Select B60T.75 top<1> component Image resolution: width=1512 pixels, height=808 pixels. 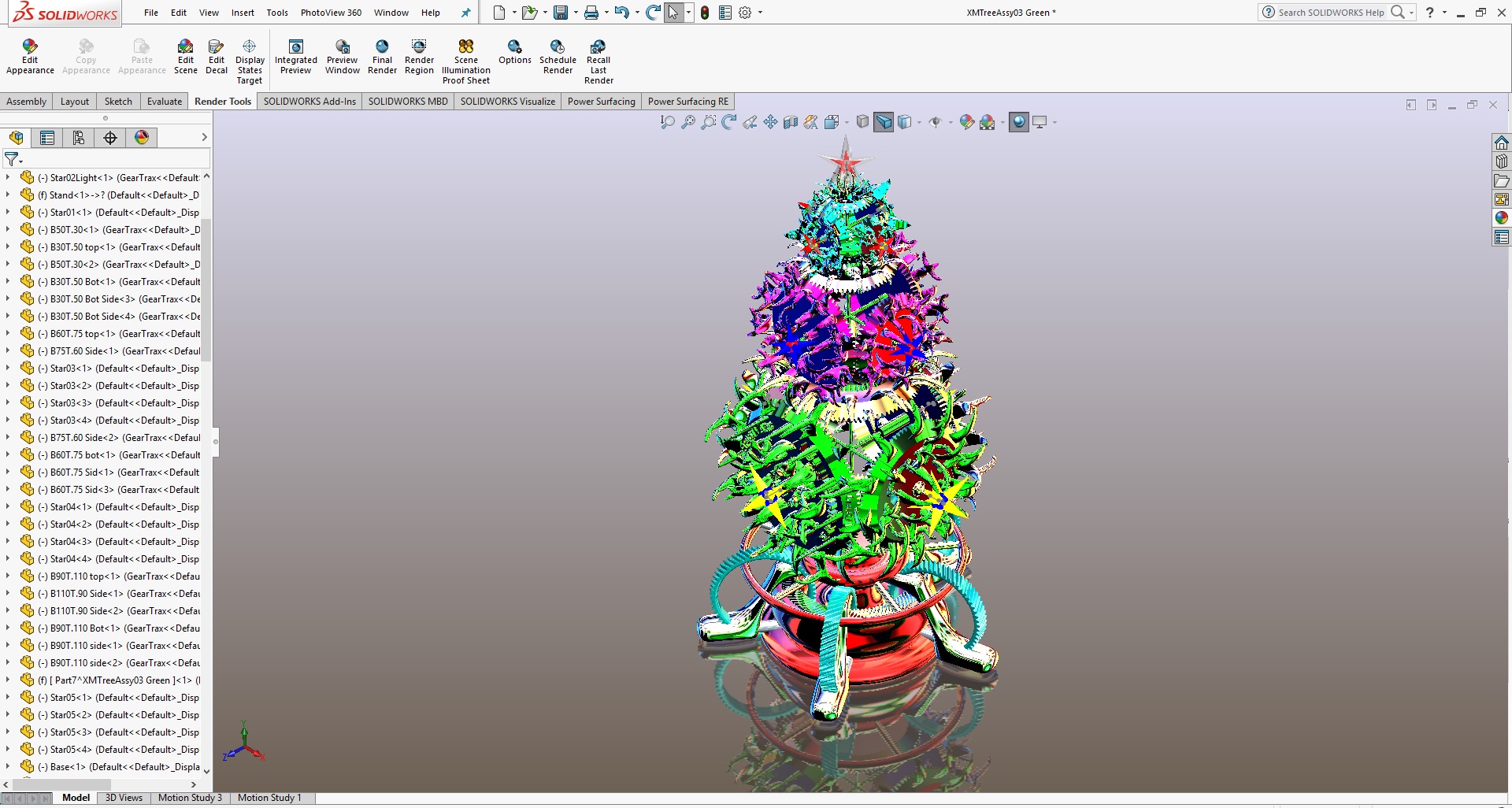(x=118, y=333)
